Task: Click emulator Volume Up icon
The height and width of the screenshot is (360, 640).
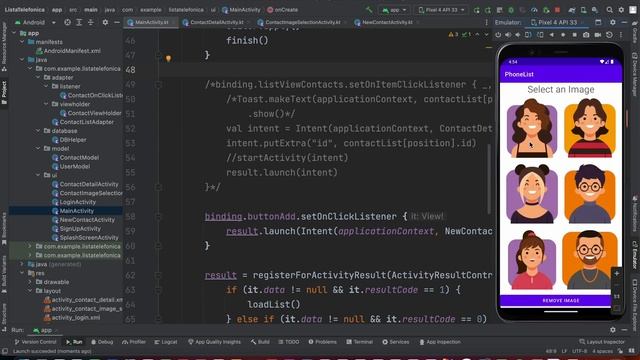Action: click(x=508, y=35)
